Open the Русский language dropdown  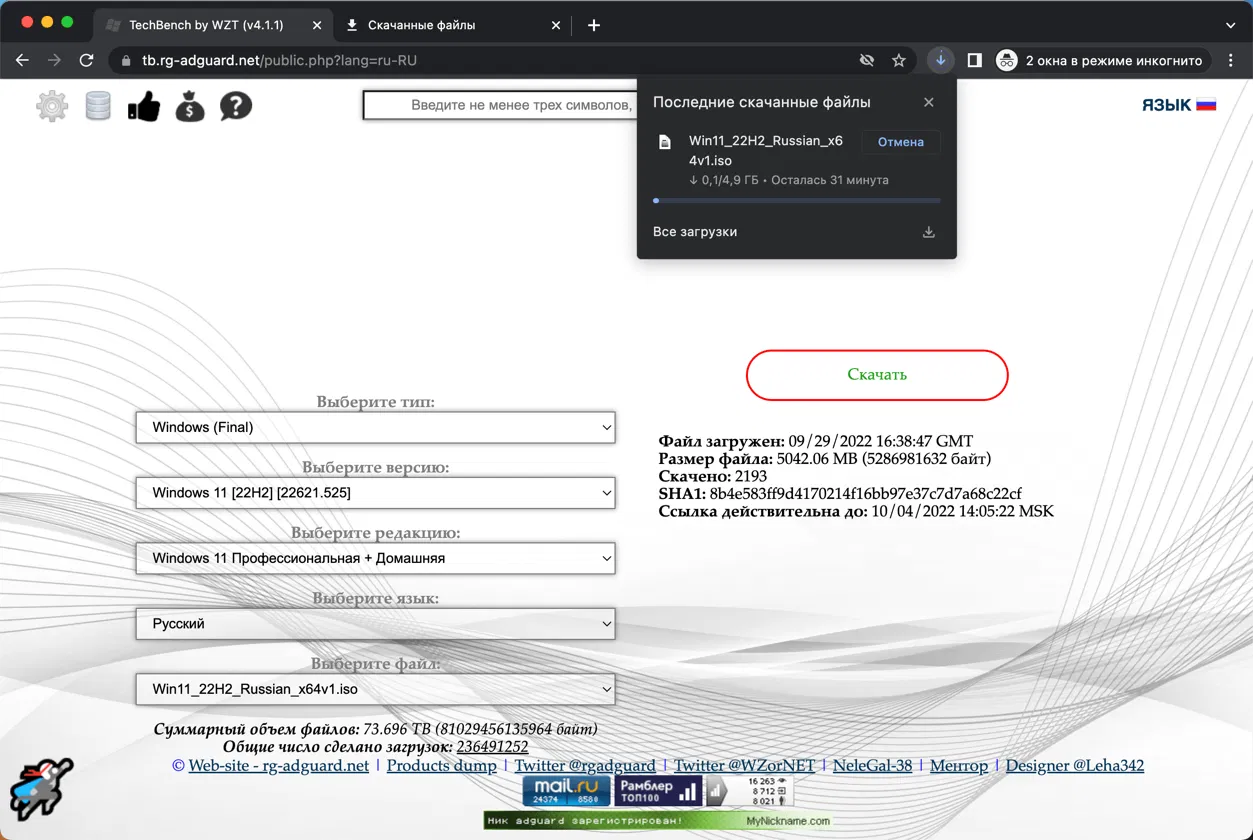tap(375, 624)
